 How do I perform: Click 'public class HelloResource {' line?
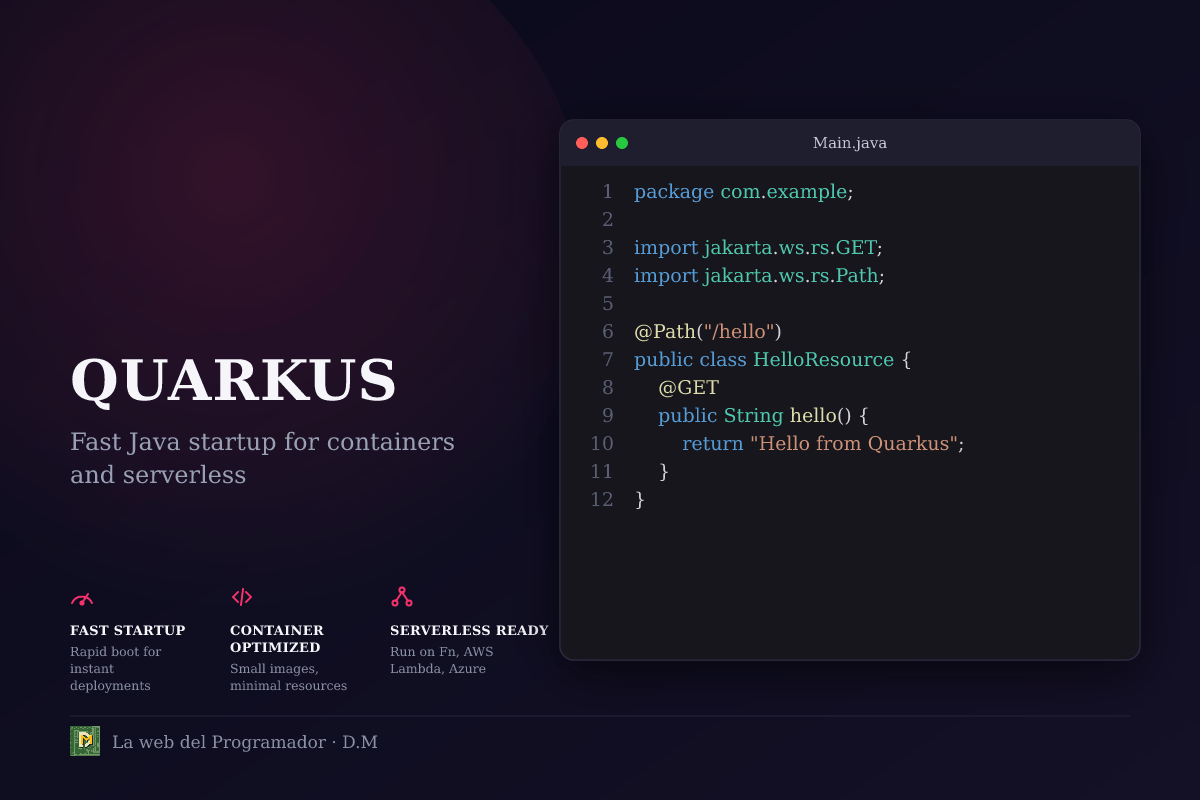click(773, 360)
